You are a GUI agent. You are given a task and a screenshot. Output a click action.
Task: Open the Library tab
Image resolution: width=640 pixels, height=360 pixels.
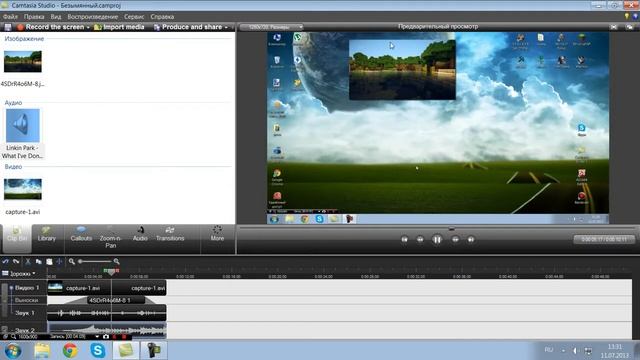tap(47, 235)
